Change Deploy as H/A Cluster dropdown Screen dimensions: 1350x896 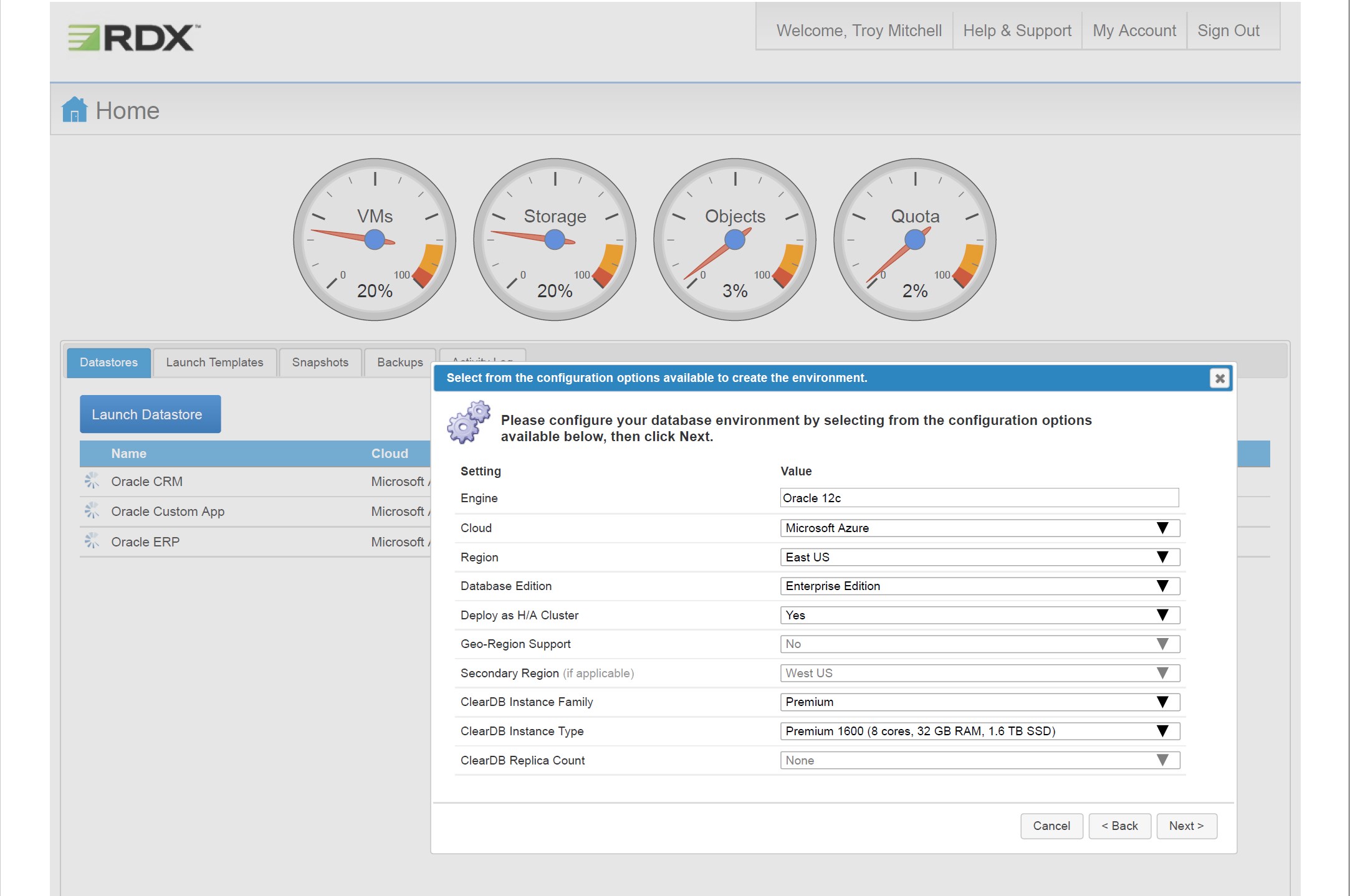(x=979, y=615)
